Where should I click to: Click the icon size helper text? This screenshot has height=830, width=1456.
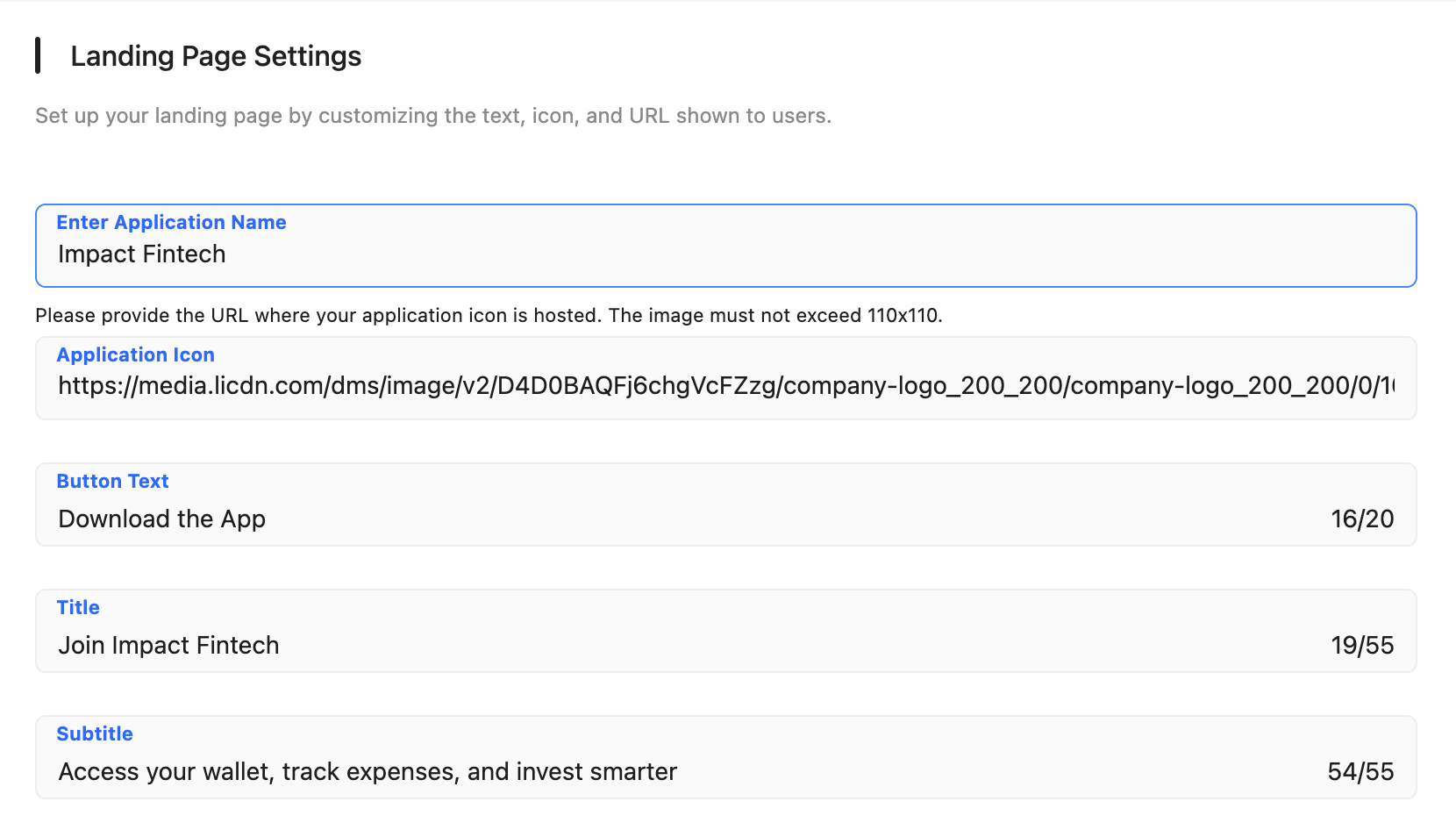click(x=489, y=316)
